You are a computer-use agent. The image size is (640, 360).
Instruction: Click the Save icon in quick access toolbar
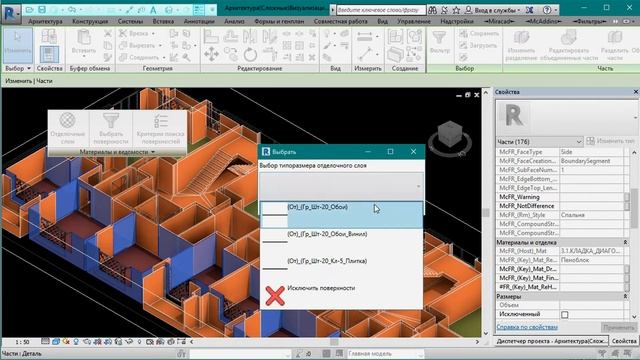click(x=42, y=9)
